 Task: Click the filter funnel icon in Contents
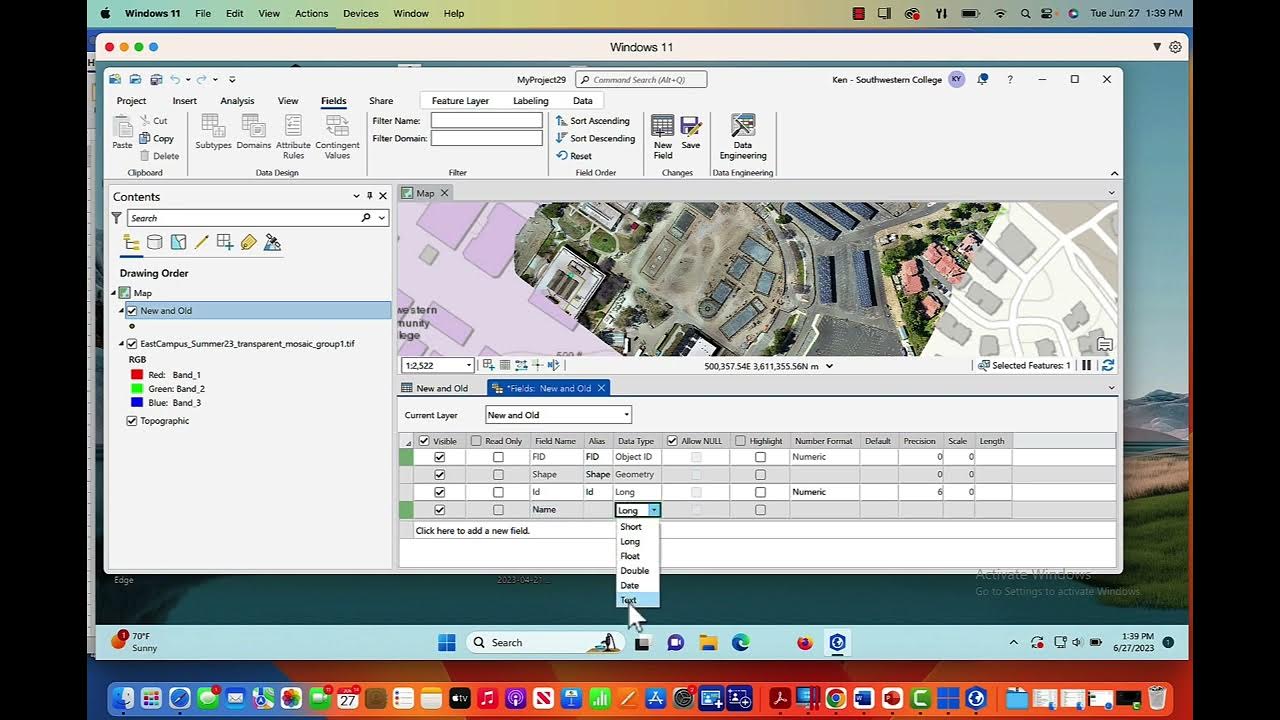[x=116, y=218]
